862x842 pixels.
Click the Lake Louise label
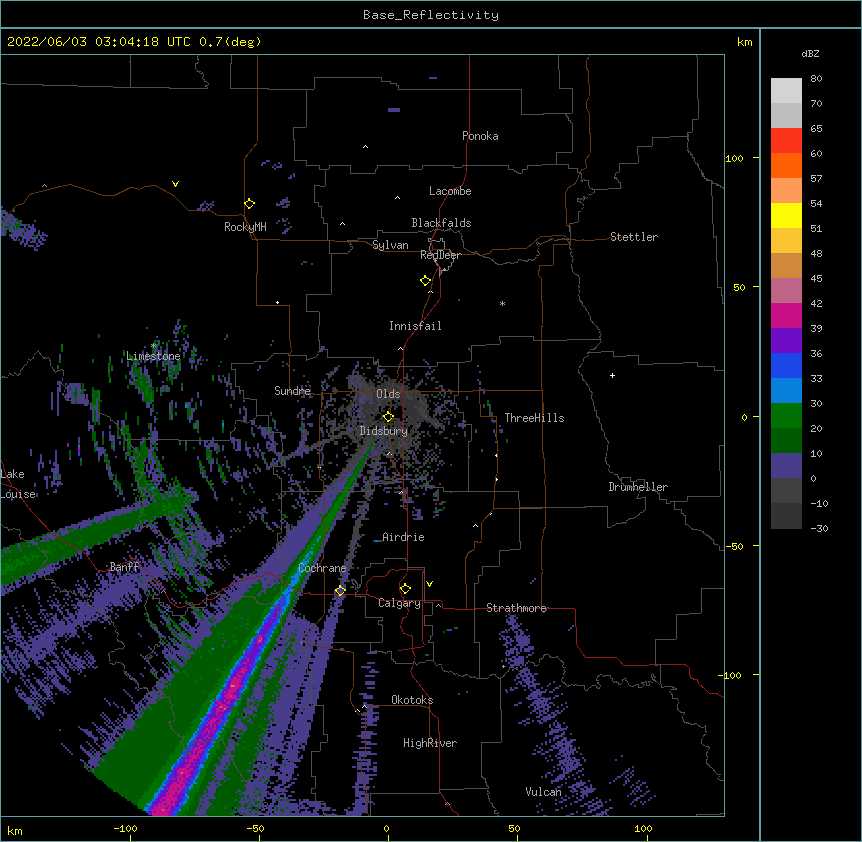18,484
